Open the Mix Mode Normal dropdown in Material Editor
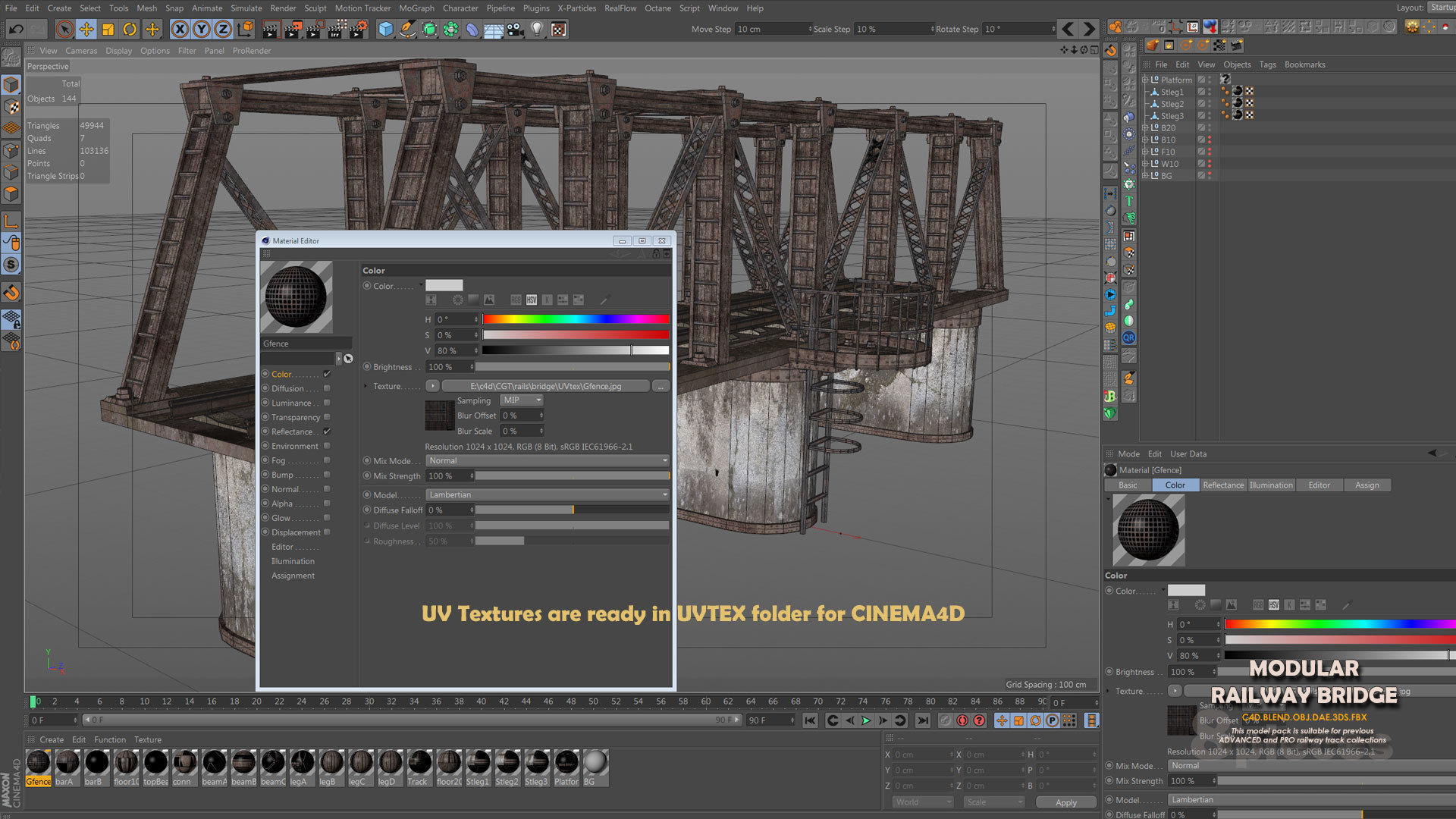 click(x=547, y=460)
